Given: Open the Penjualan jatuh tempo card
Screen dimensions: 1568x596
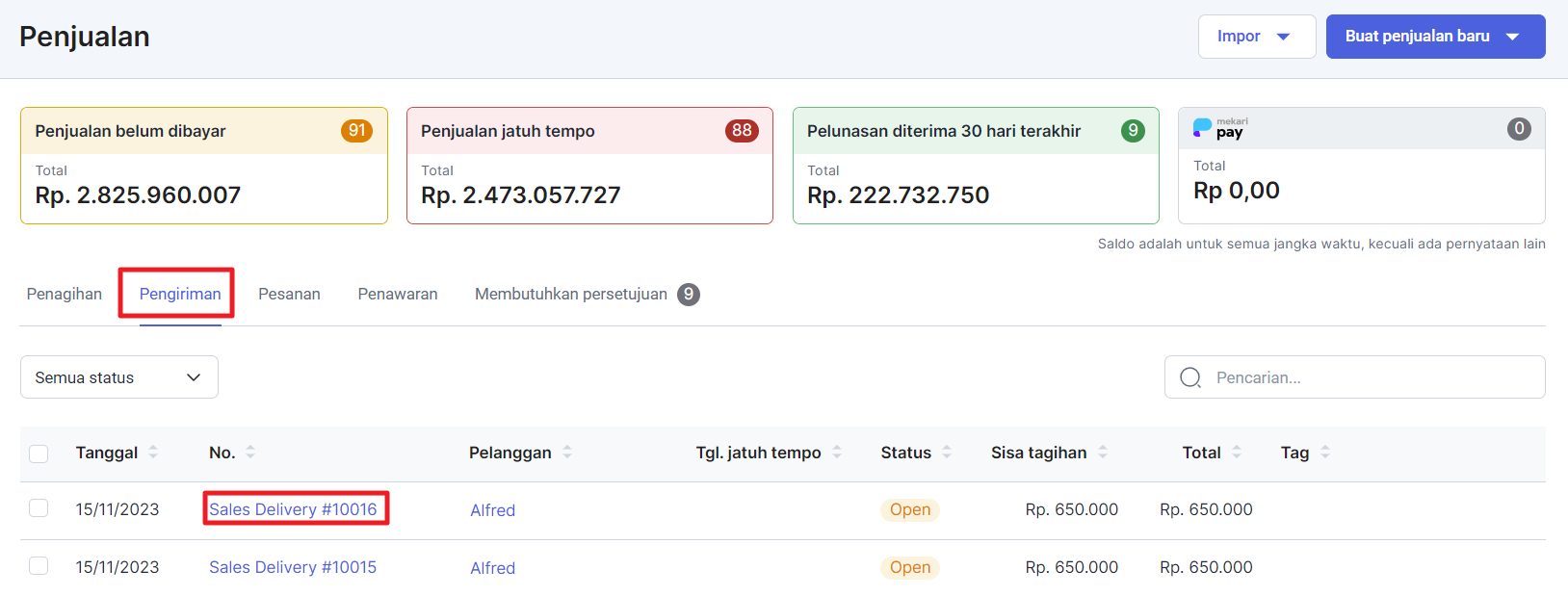Looking at the screenshot, I should (x=589, y=166).
